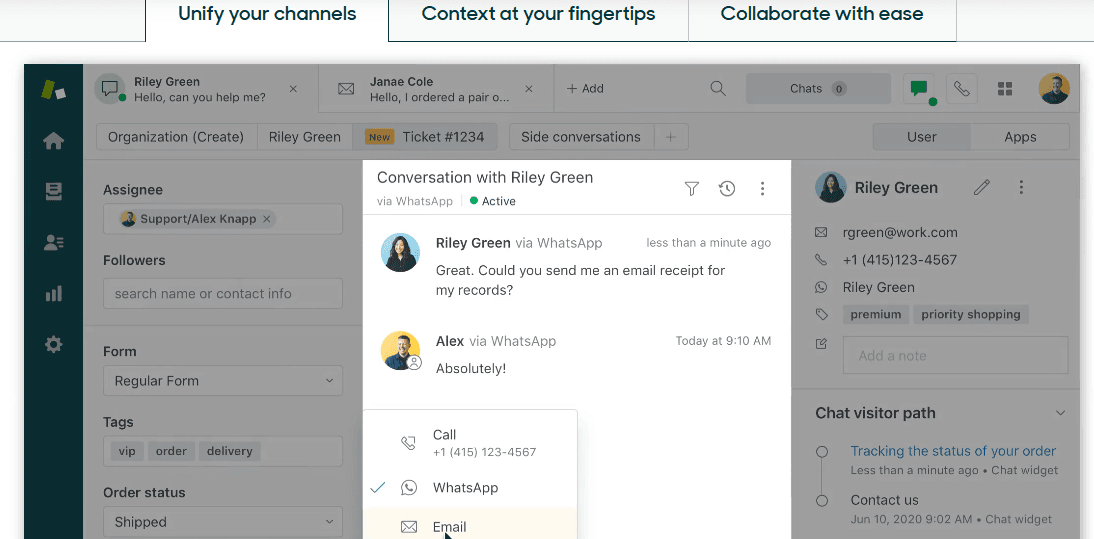Click the phone icon next to +1 (415)123-4567
Viewport: 1094px width, 539px height.
click(x=821, y=259)
